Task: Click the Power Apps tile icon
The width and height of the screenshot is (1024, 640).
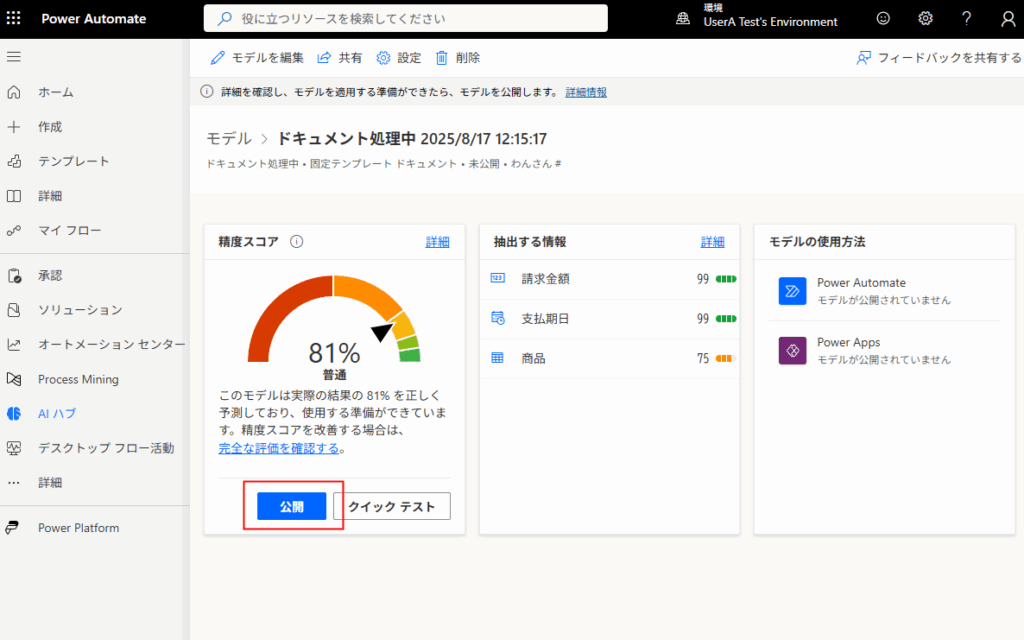Action: click(x=792, y=351)
